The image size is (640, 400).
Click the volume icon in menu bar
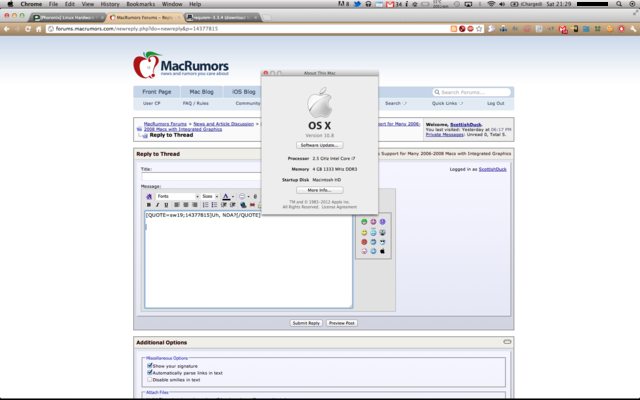(x=502, y=4)
